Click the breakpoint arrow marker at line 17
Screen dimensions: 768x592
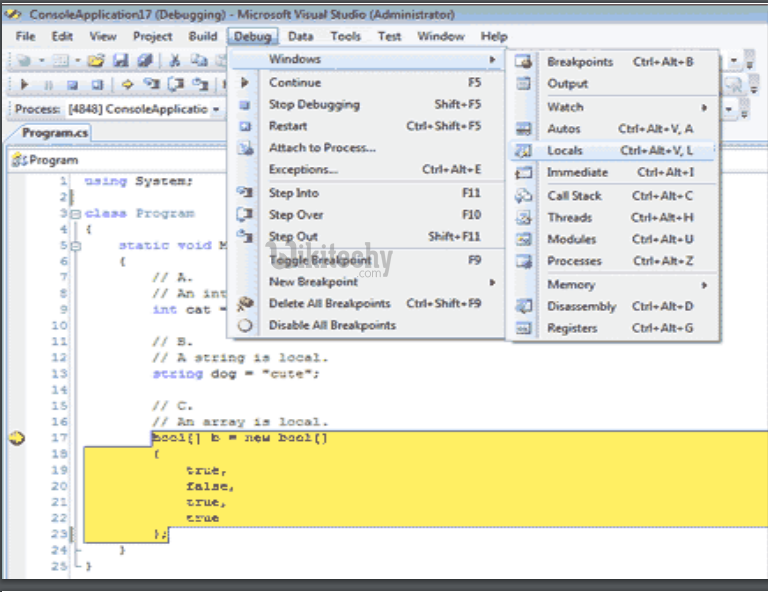point(16,438)
